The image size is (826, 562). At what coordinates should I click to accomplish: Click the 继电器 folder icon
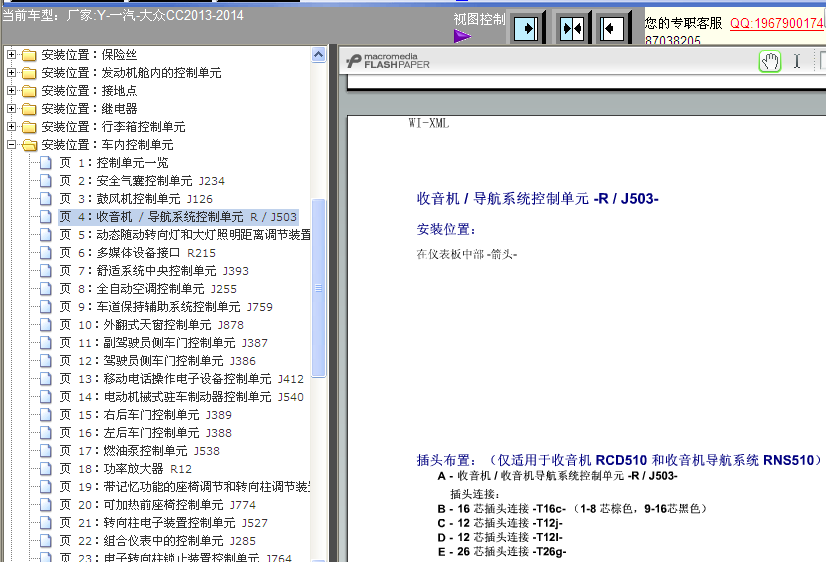29,109
